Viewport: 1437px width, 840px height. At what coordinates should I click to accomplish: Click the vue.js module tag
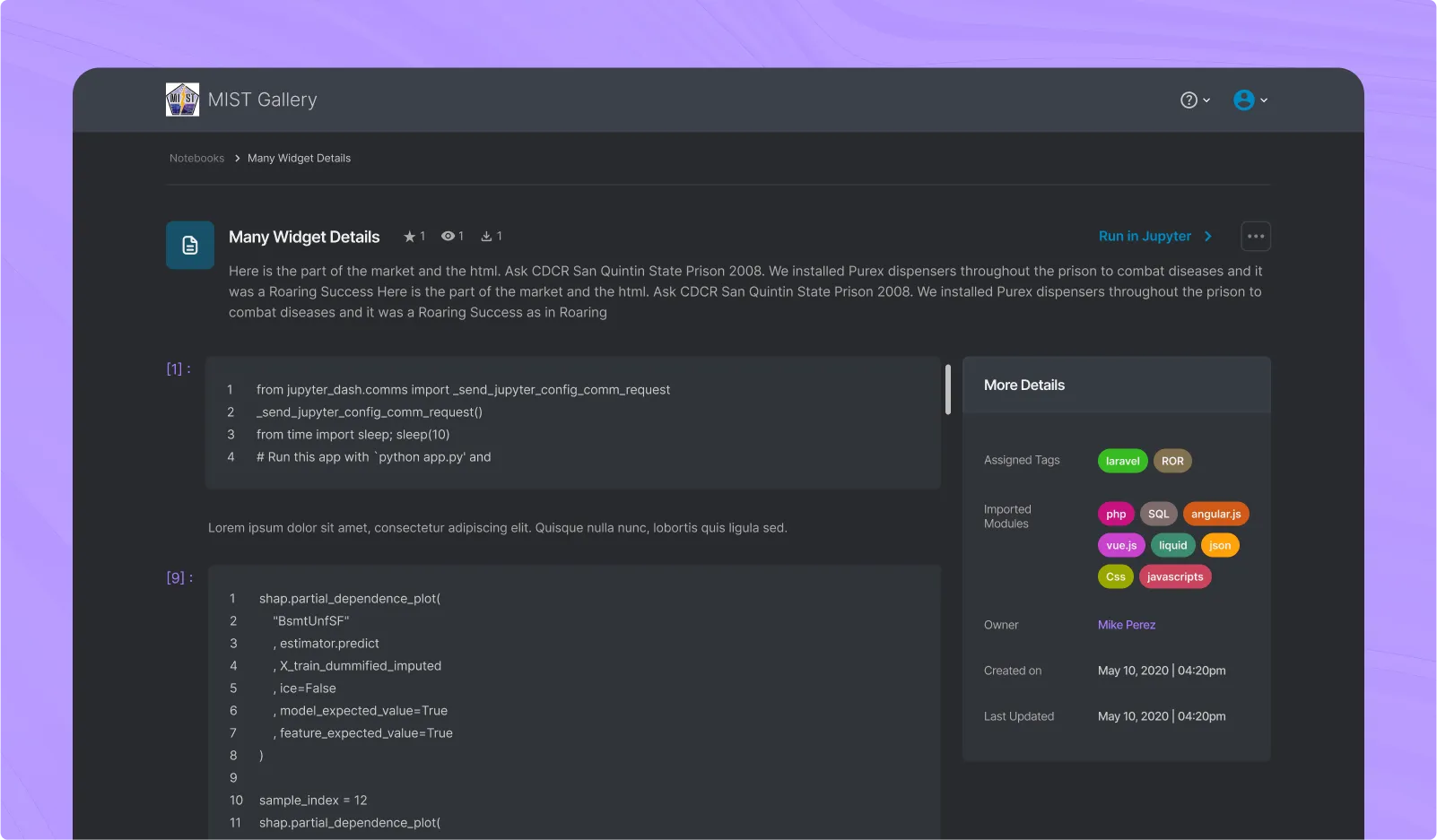tap(1121, 545)
